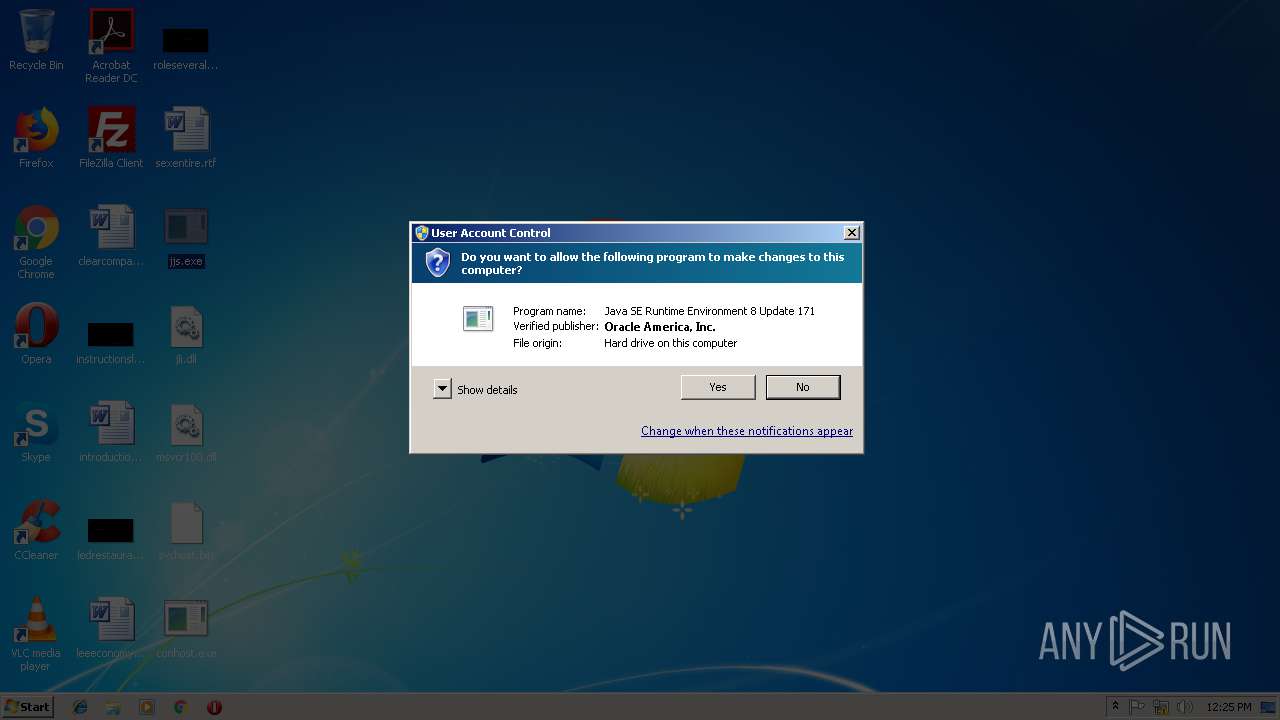
Task: Select jli.dll file on desktop
Action: (186, 334)
